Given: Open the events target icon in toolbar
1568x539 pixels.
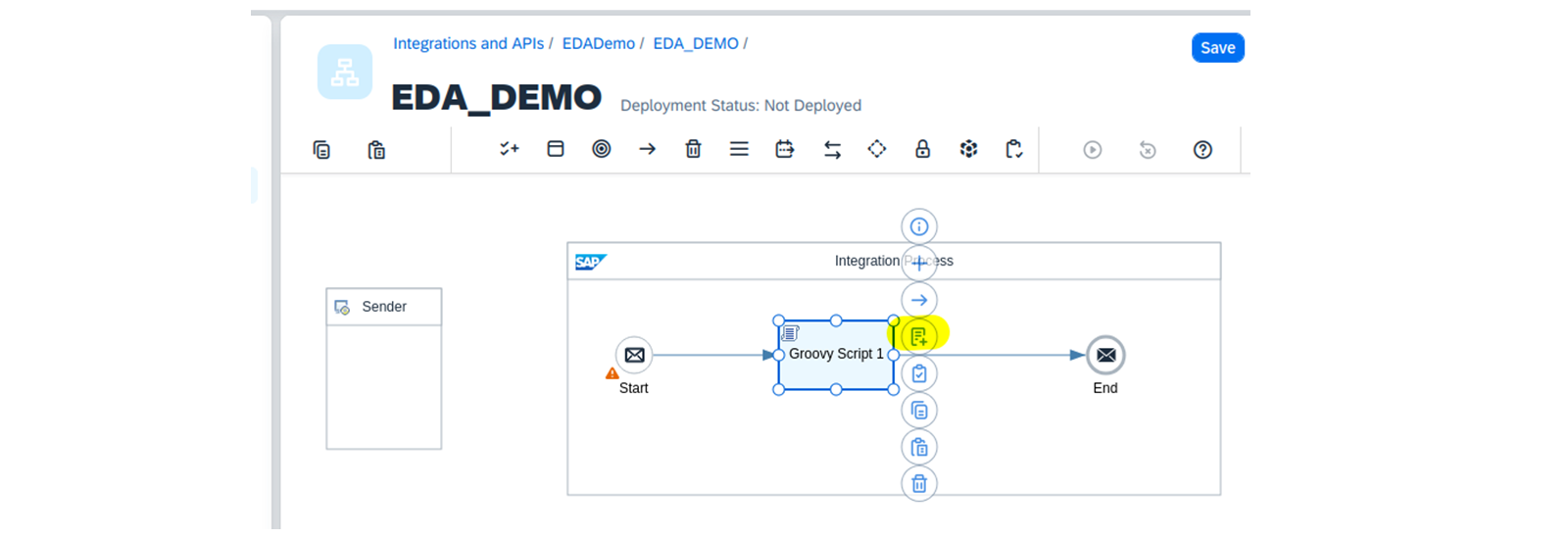Looking at the screenshot, I should point(602,149).
